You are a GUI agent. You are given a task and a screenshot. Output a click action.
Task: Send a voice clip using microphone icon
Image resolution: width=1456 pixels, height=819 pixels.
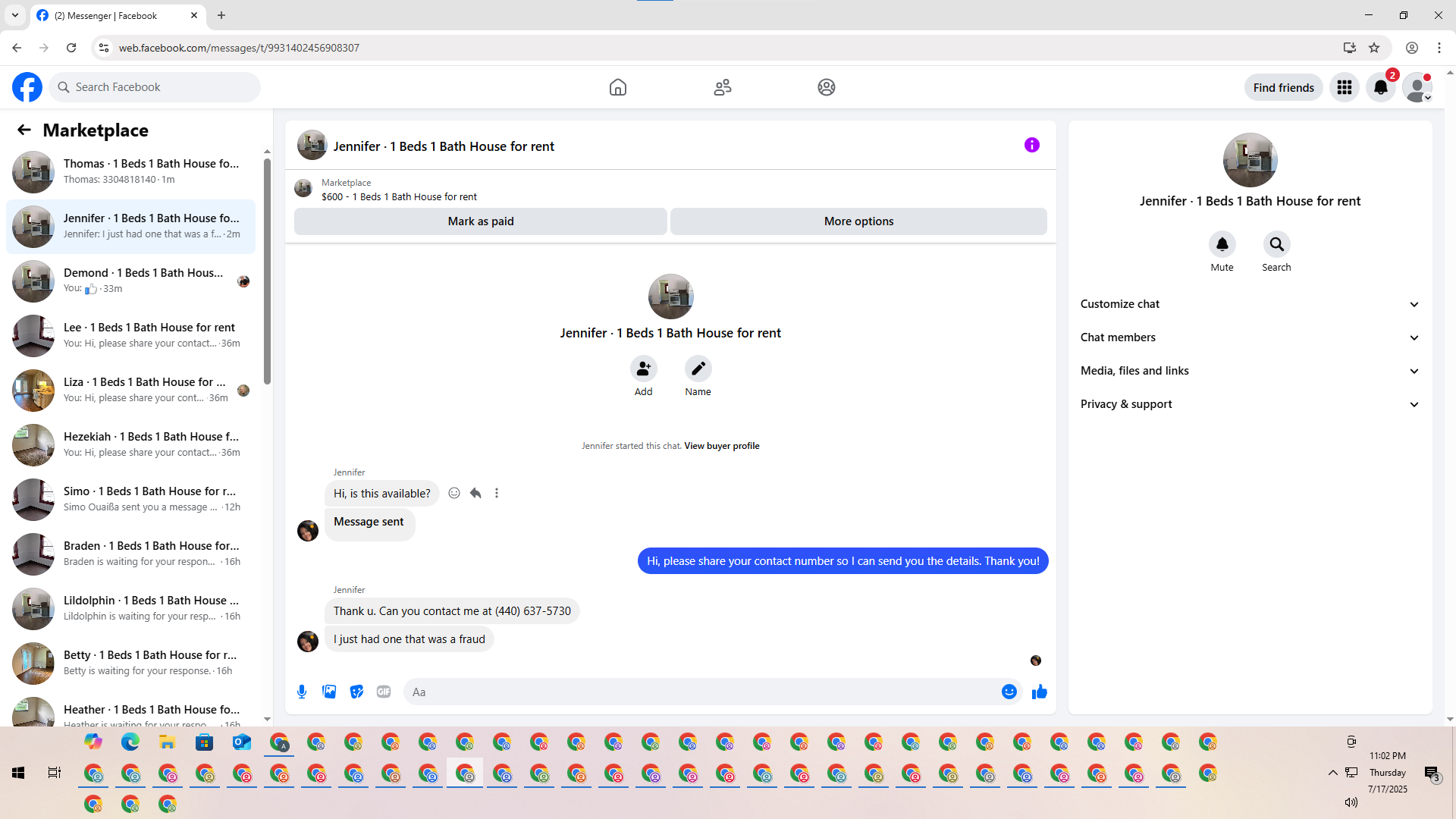(302, 692)
